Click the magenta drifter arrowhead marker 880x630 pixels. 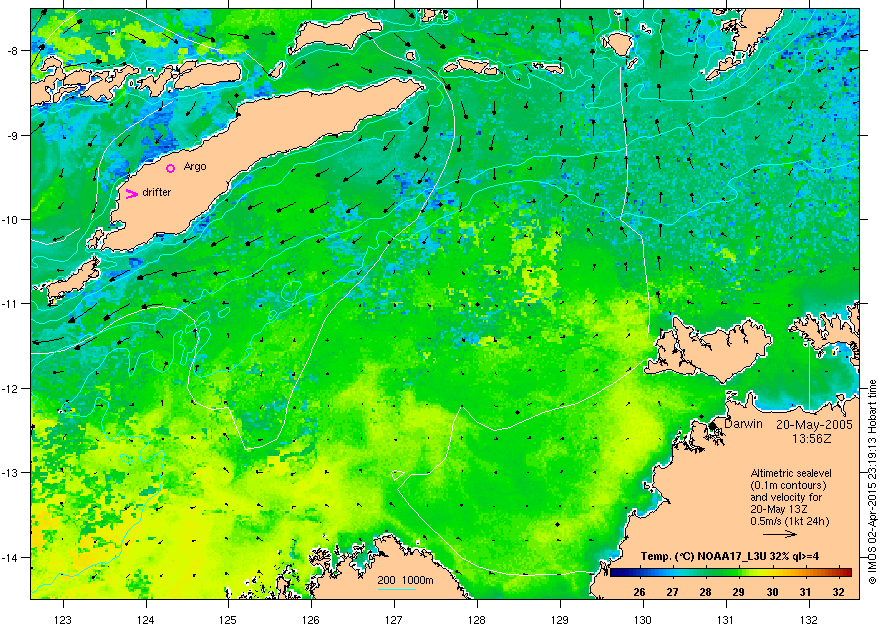tap(131, 194)
